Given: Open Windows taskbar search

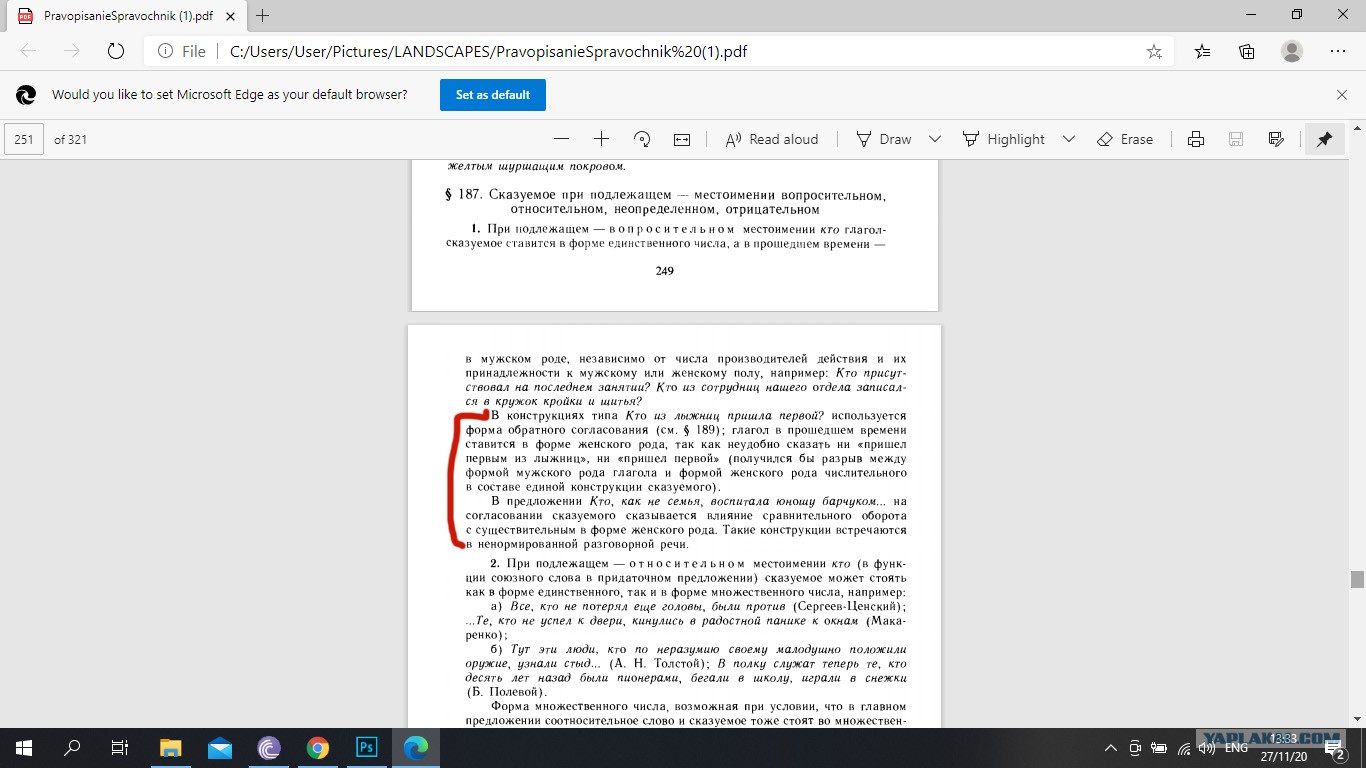Looking at the screenshot, I should 72,748.
